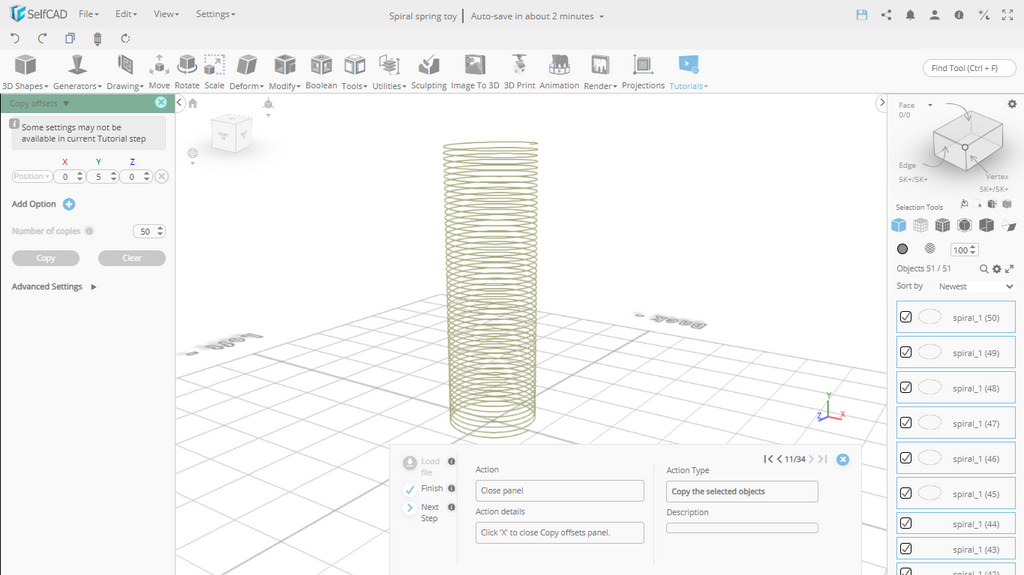This screenshot has width=1024, height=575.
Task: Open the Generators tool
Action: (77, 72)
